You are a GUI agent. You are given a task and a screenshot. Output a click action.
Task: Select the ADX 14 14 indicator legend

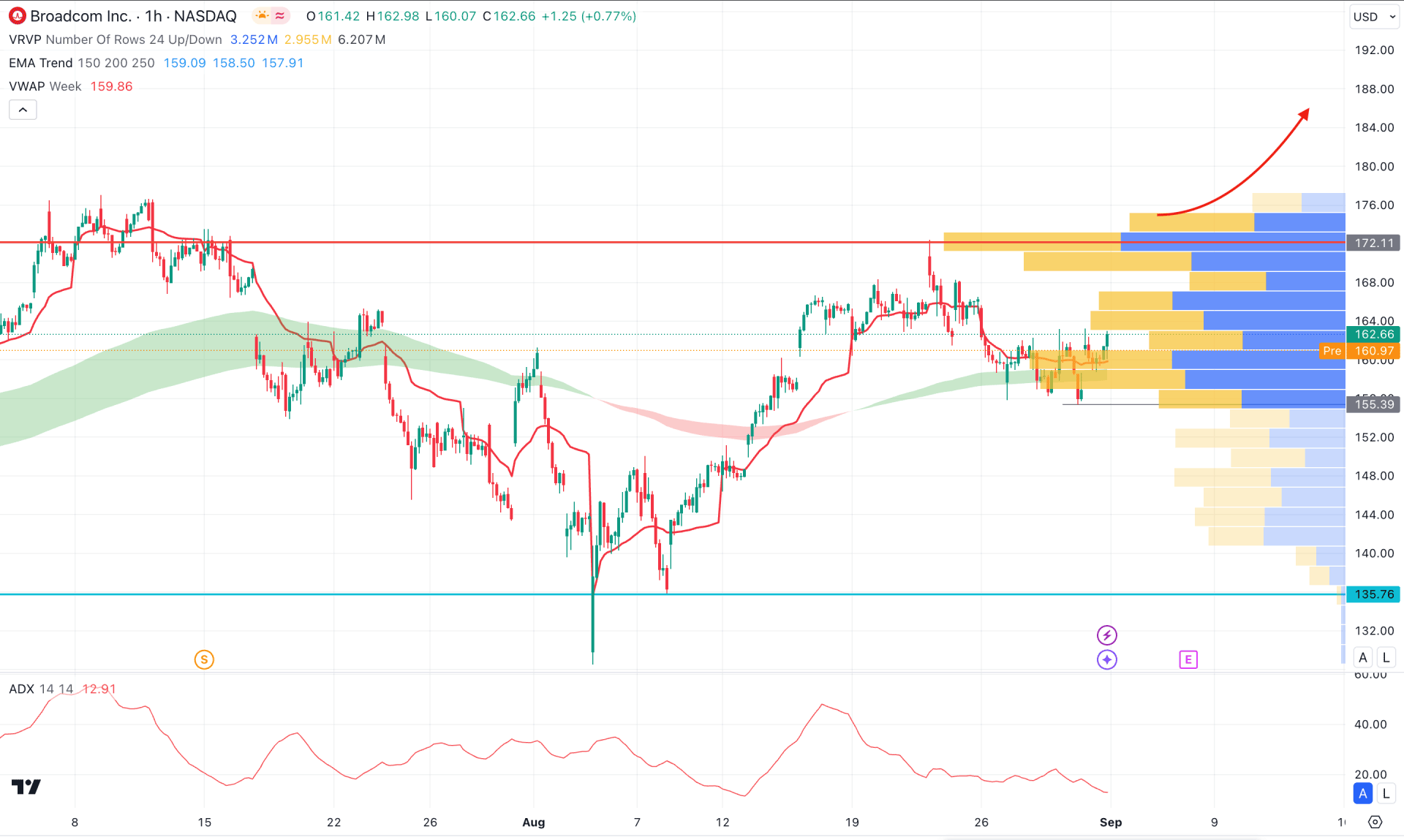pyautogui.click(x=41, y=689)
